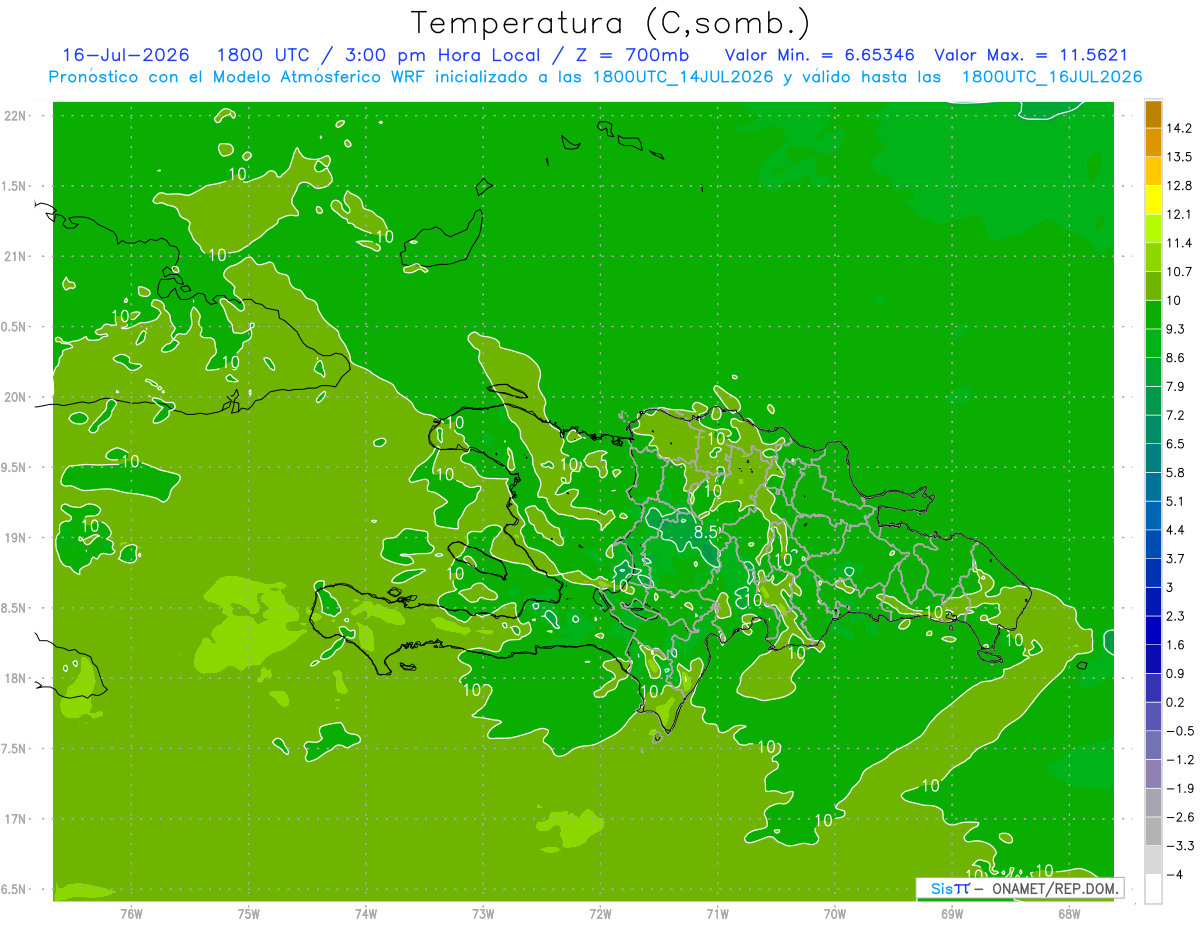Click the "2.3" colorbar value
The height and width of the screenshot is (927, 1200).
(1176, 616)
